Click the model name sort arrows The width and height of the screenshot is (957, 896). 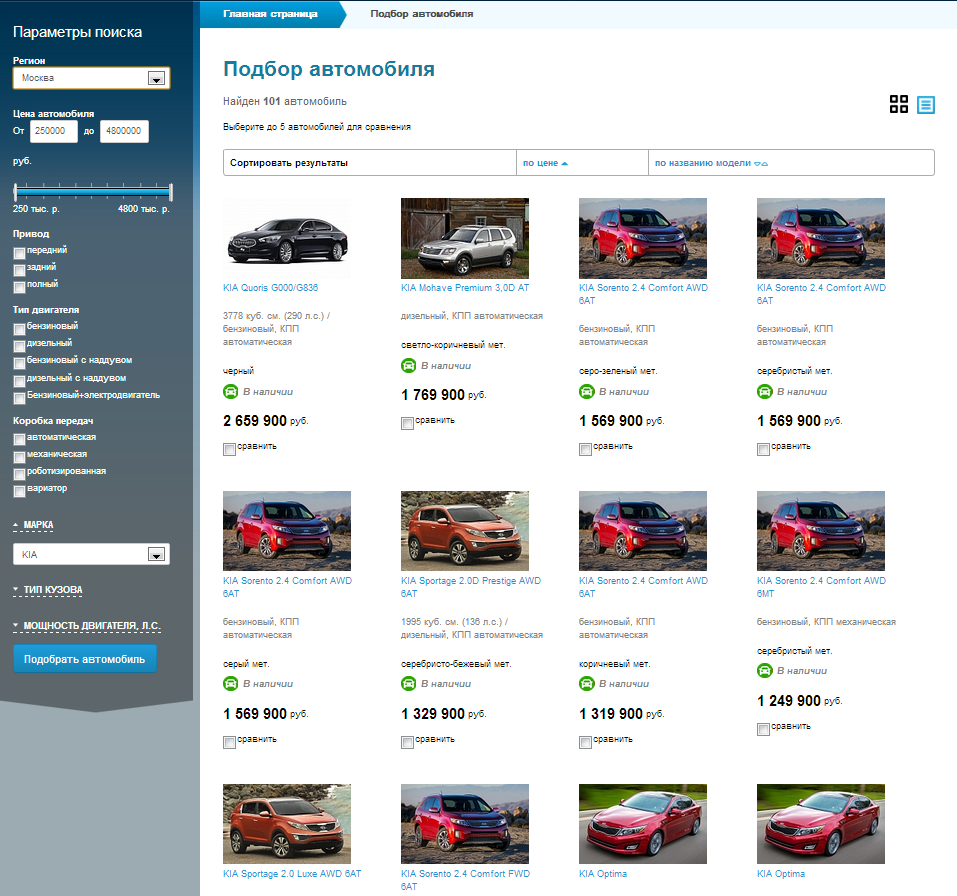[x=761, y=164]
